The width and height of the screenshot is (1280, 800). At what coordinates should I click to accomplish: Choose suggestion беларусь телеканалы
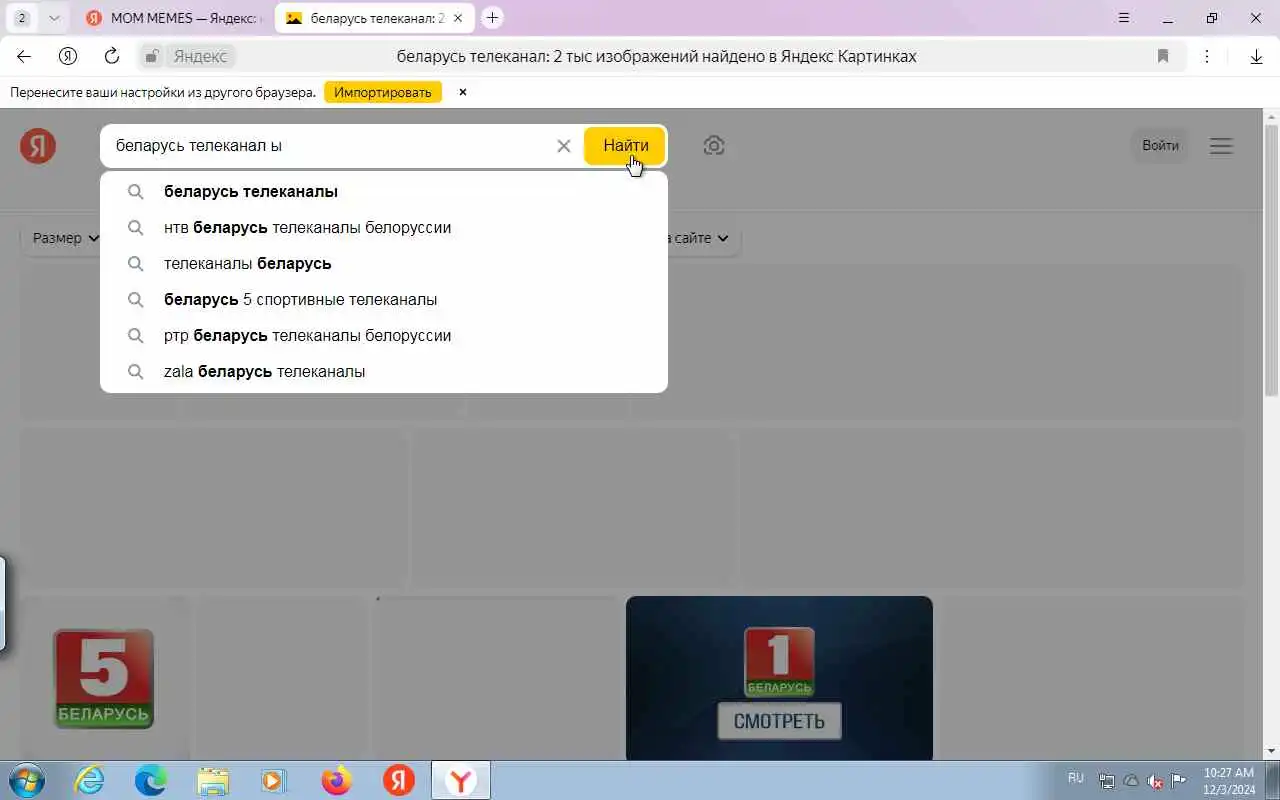tap(384, 191)
